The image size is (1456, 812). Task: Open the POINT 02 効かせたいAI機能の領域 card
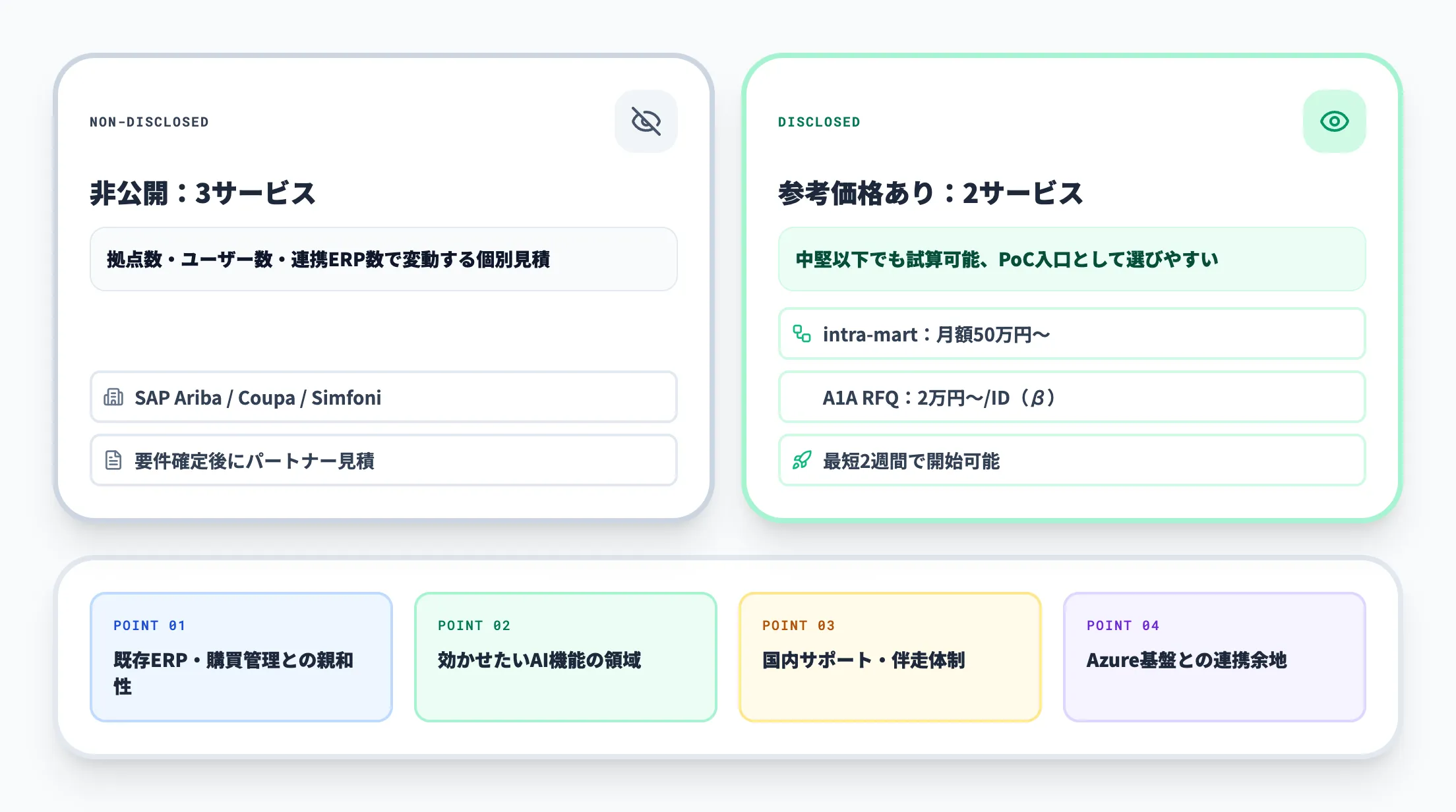pos(566,657)
